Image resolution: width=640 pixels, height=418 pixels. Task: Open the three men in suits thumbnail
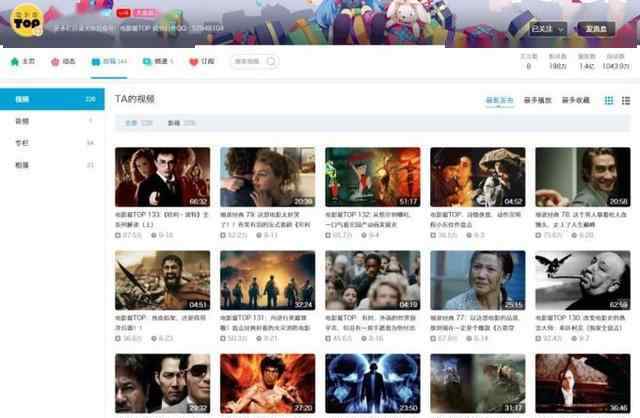coord(162,384)
